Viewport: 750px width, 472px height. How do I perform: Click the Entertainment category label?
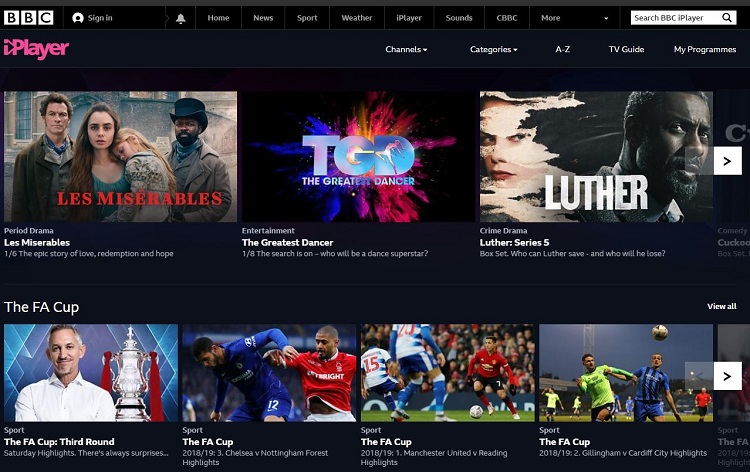pyautogui.click(x=268, y=231)
